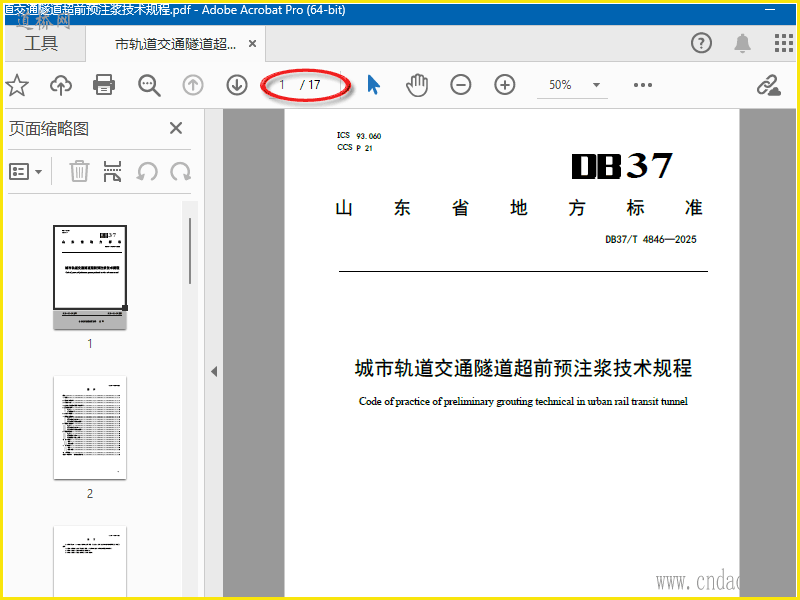The height and width of the screenshot is (600, 800).
Task: Select the page 1 thumbnail
Action: (x=90, y=277)
